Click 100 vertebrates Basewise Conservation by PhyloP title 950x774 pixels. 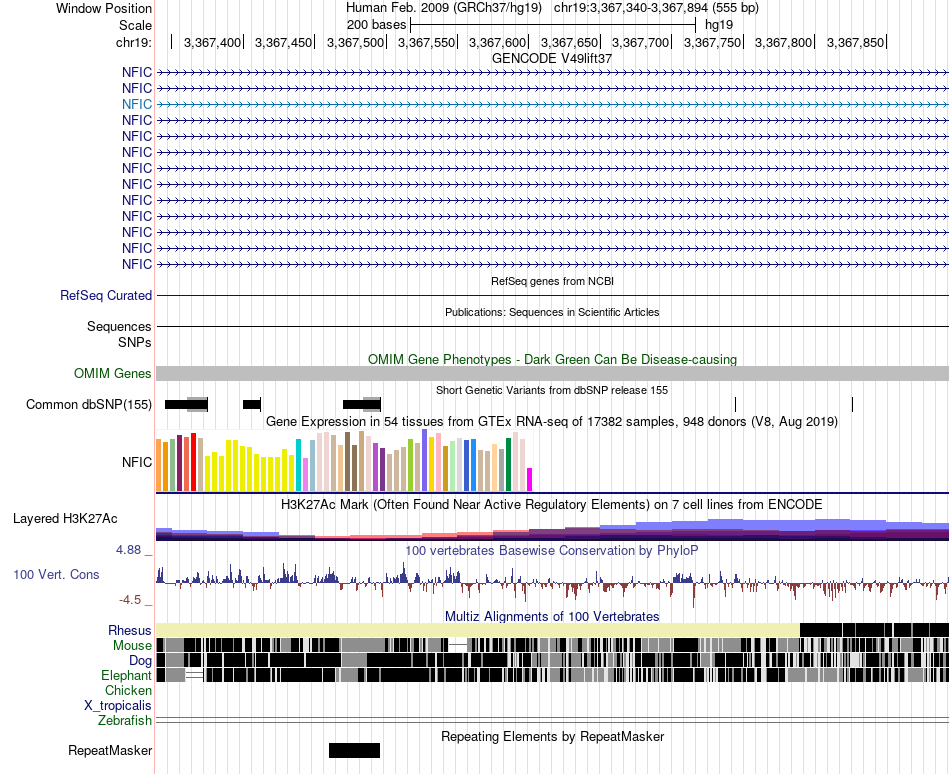point(552,551)
